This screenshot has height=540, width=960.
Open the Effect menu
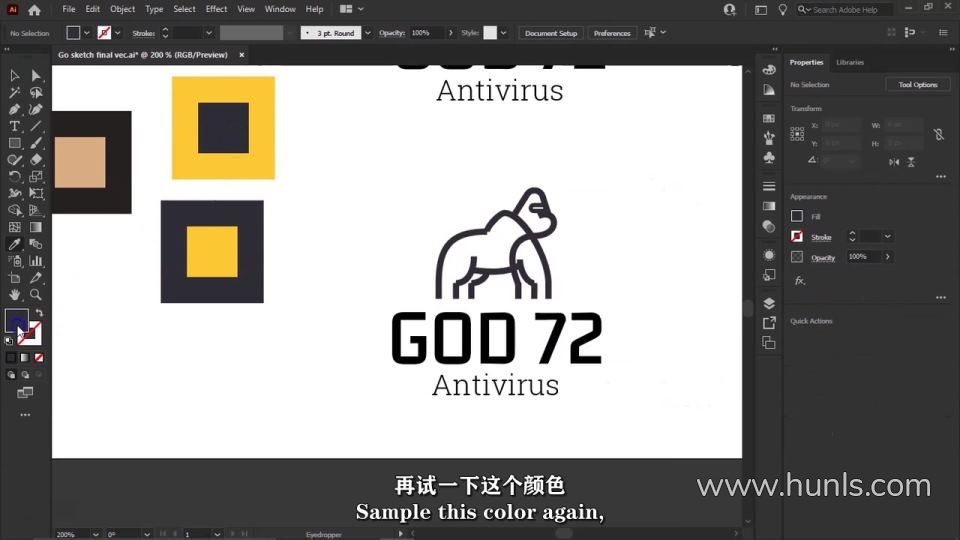click(x=216, y=9)
